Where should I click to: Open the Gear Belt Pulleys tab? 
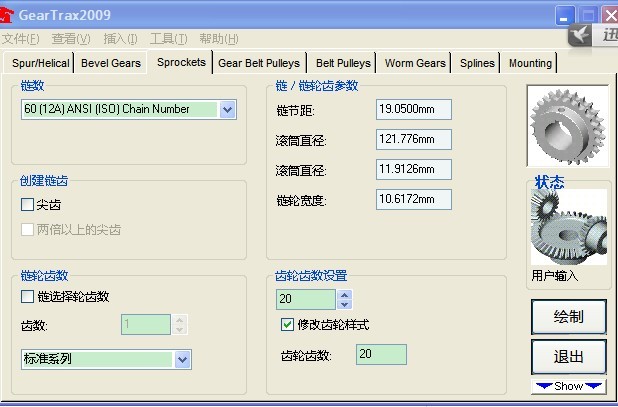[259, 63]
